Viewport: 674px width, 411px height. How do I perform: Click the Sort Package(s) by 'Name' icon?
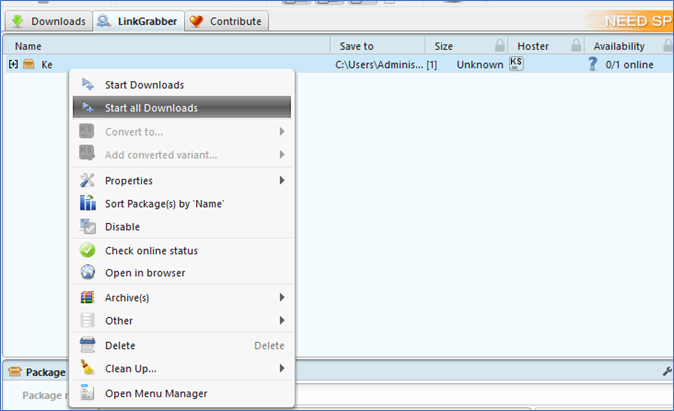pos(87,204)
